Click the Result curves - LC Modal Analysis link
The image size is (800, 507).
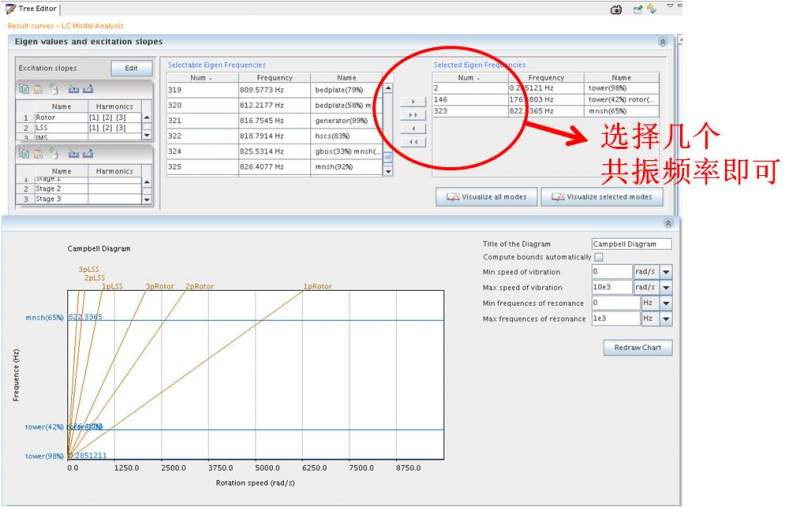point(65,26)
